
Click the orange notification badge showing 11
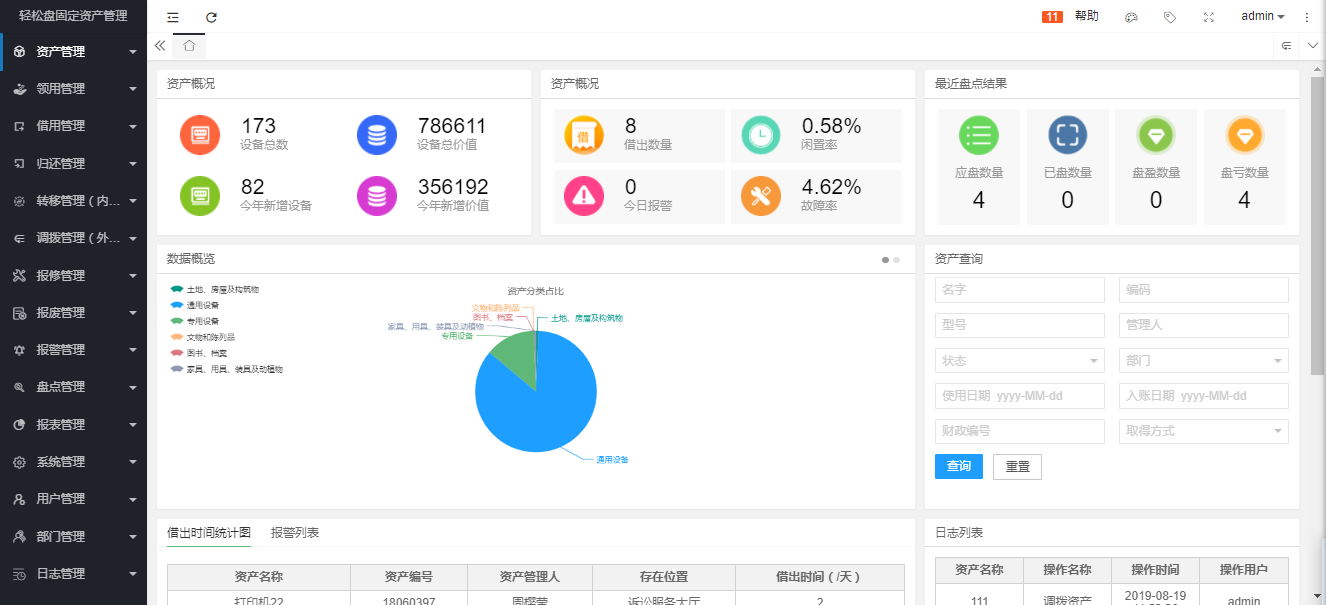coord(1052,17)
